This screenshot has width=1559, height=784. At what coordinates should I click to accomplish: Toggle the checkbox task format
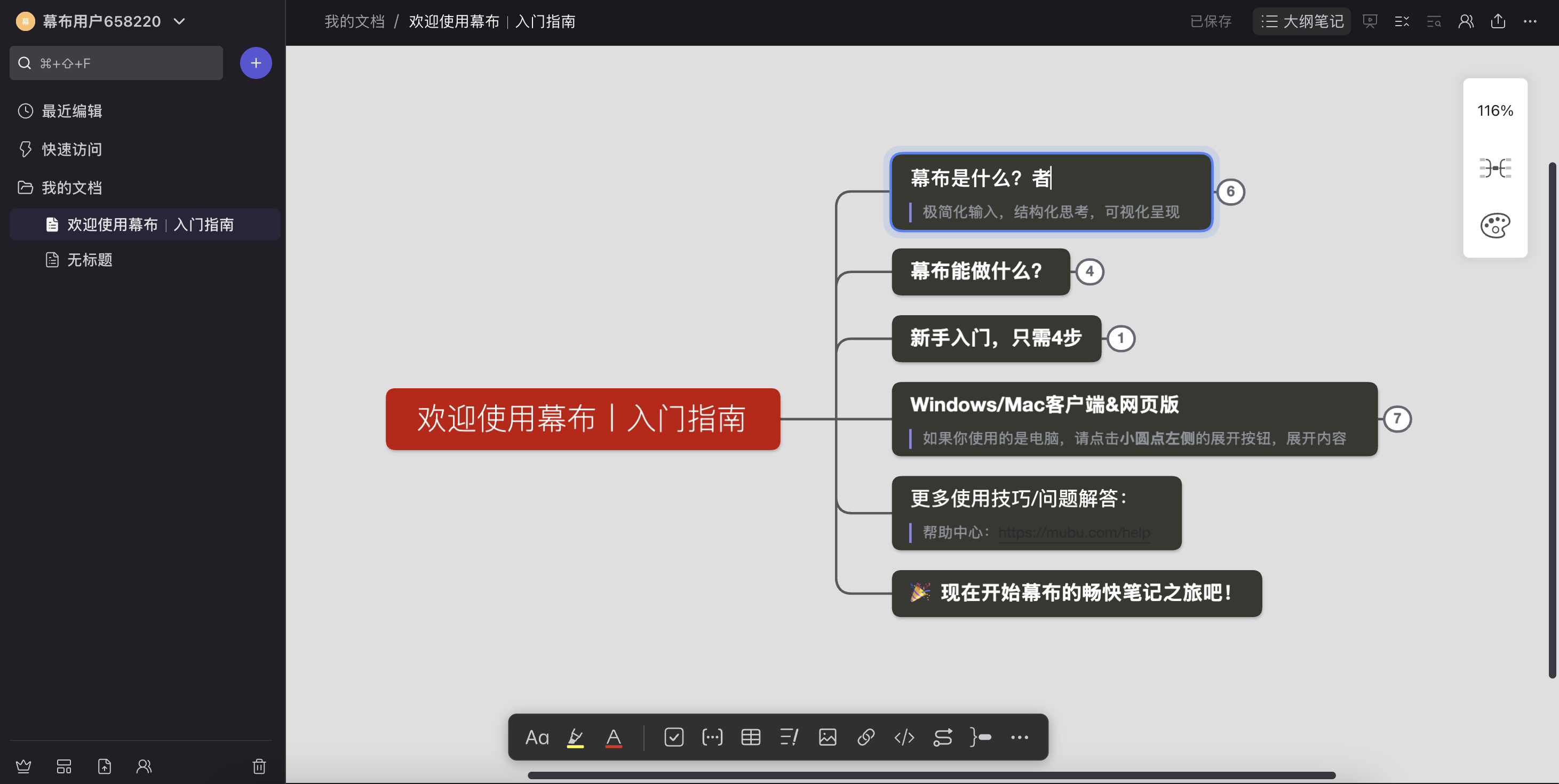(x=673, y=737)
